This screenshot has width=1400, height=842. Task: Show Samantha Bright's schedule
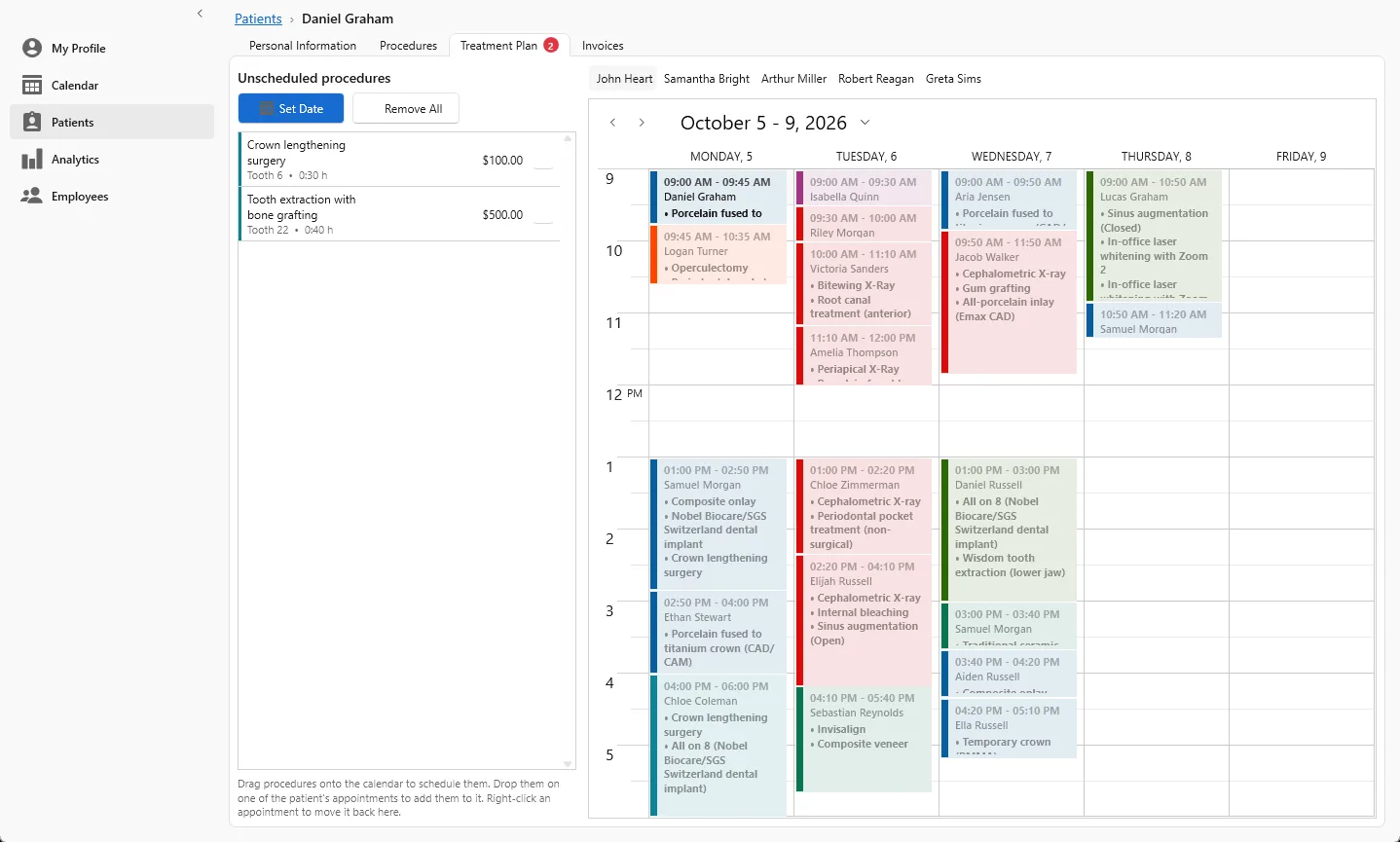[707, 79]
